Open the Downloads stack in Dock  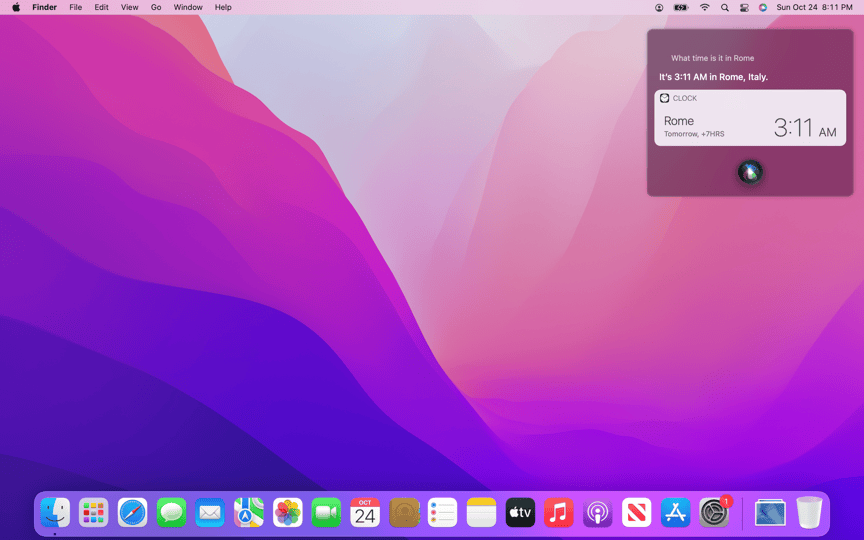tap(770, 512)
